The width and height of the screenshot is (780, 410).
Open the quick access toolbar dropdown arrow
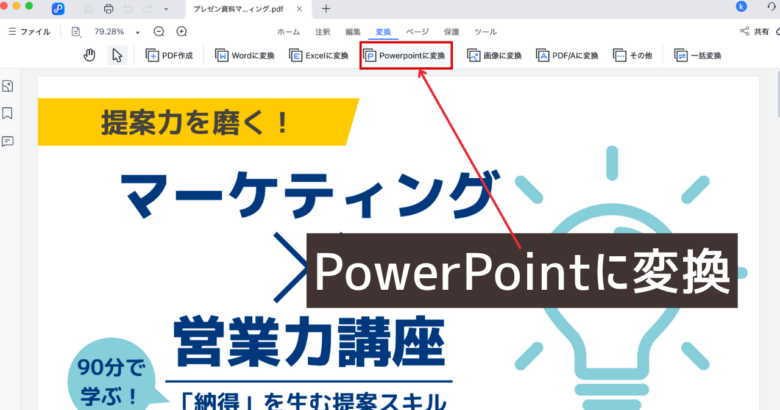point(164,9)
